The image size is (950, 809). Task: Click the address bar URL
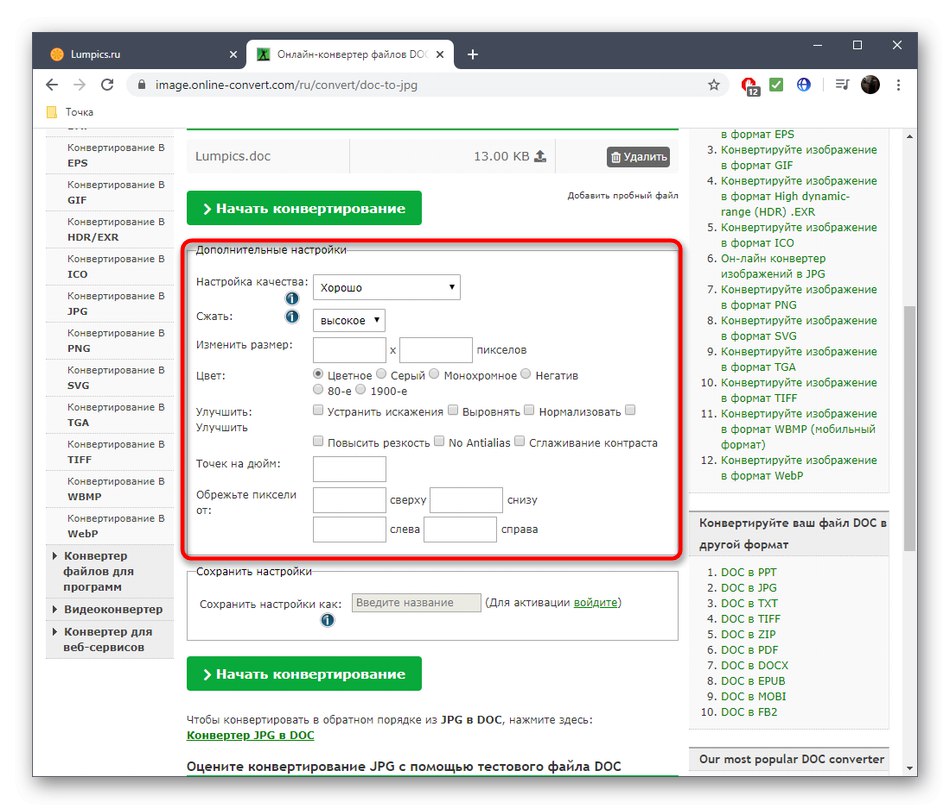click(x=286, y=85)
